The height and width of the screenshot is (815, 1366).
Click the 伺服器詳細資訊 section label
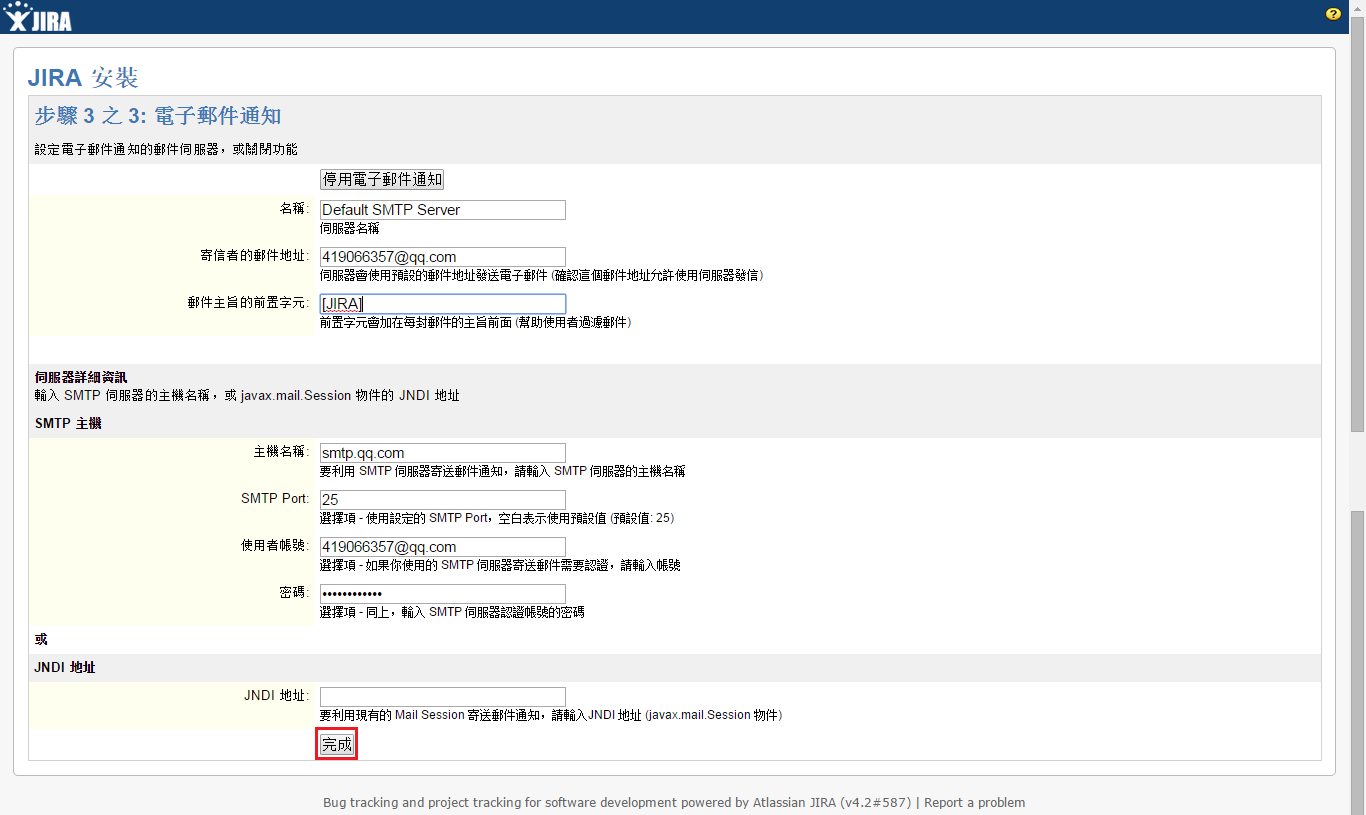81,377
